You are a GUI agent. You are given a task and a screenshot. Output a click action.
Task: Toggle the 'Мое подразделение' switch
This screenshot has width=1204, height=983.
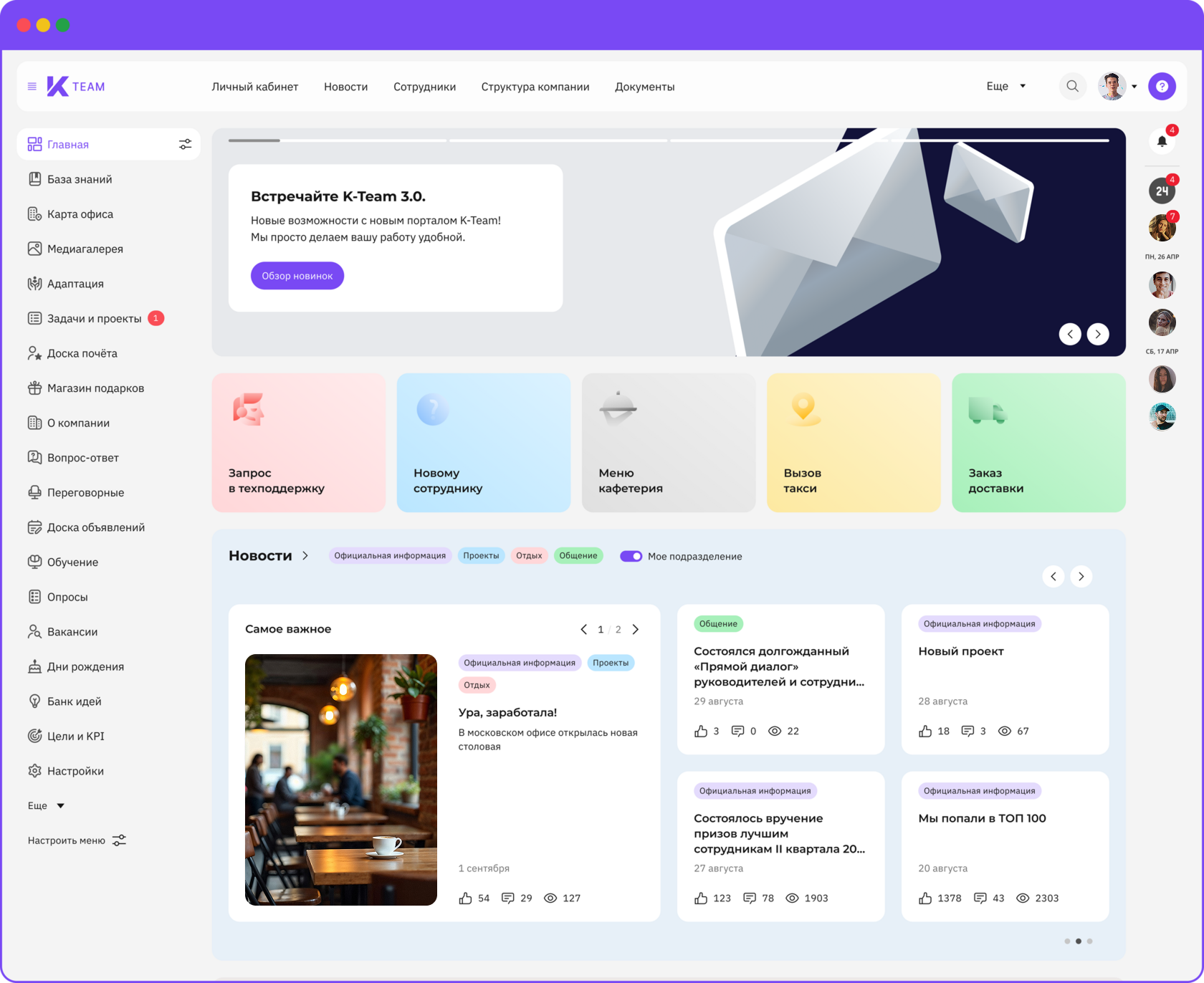(x=631, y=557)
